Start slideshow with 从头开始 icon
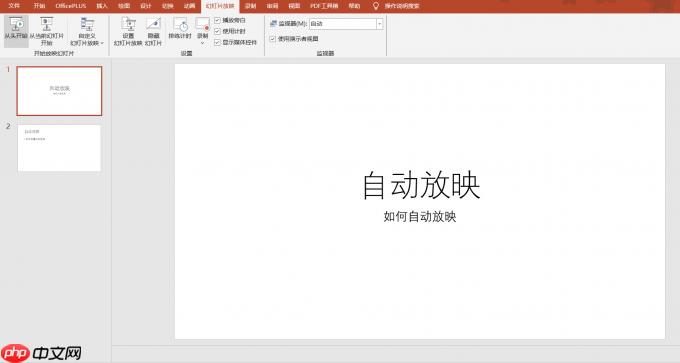 click(16, 24)
